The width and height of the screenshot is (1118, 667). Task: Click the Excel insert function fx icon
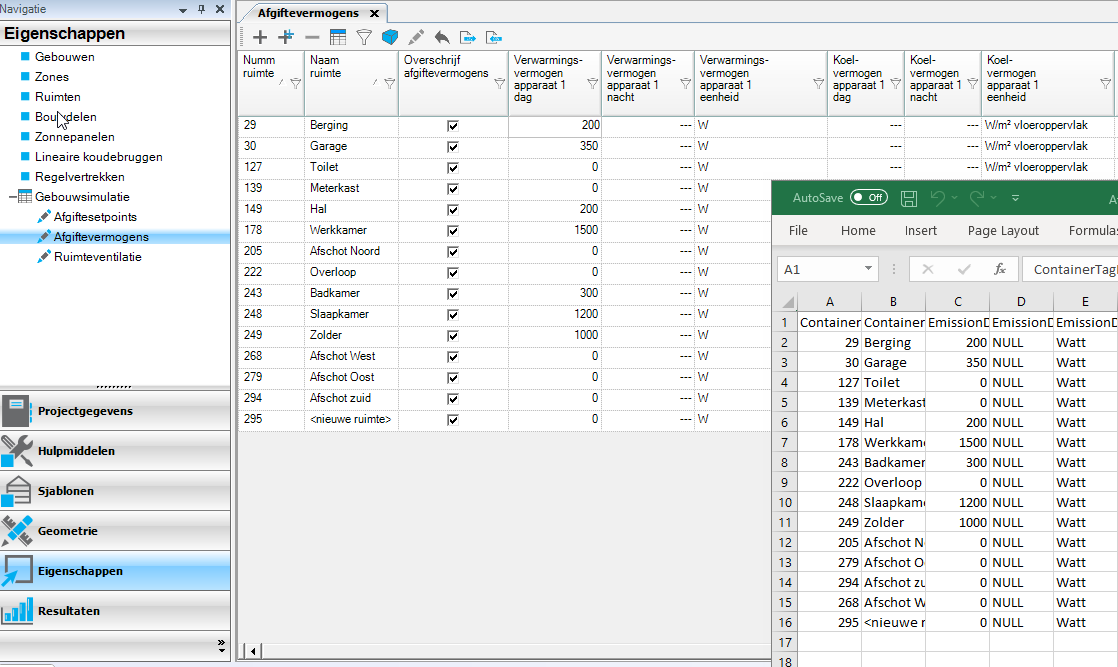pos(999,270)
